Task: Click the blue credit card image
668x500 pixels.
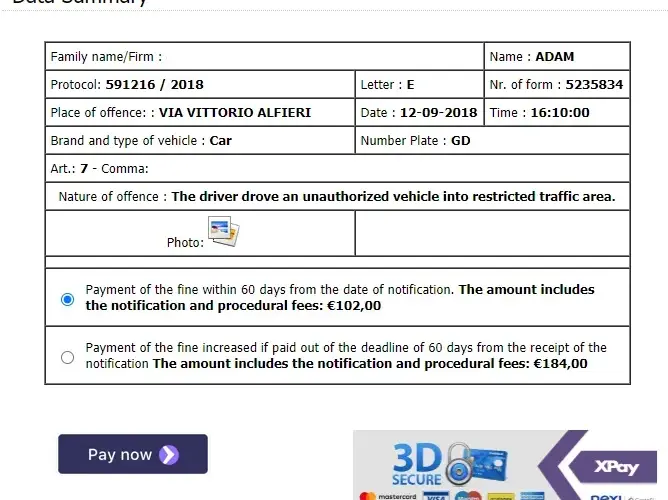Action: point(491,463)
